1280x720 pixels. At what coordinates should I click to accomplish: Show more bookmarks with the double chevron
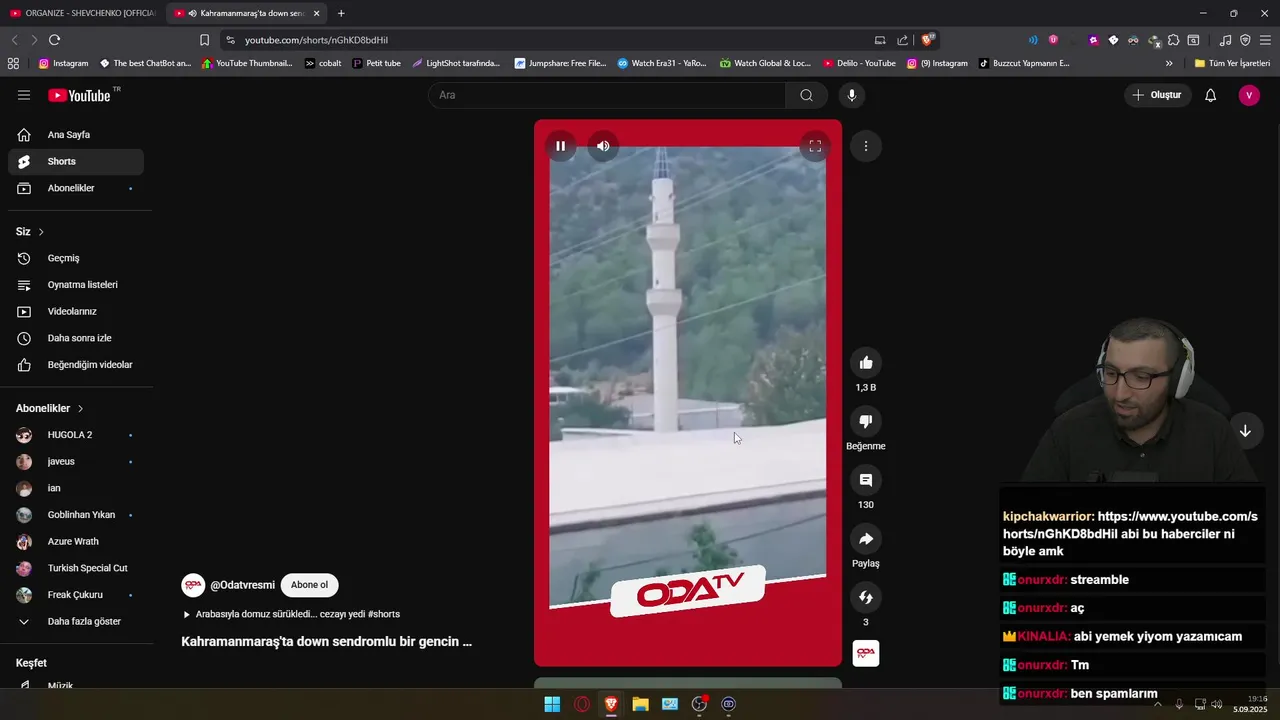(x=1169, y=63)
